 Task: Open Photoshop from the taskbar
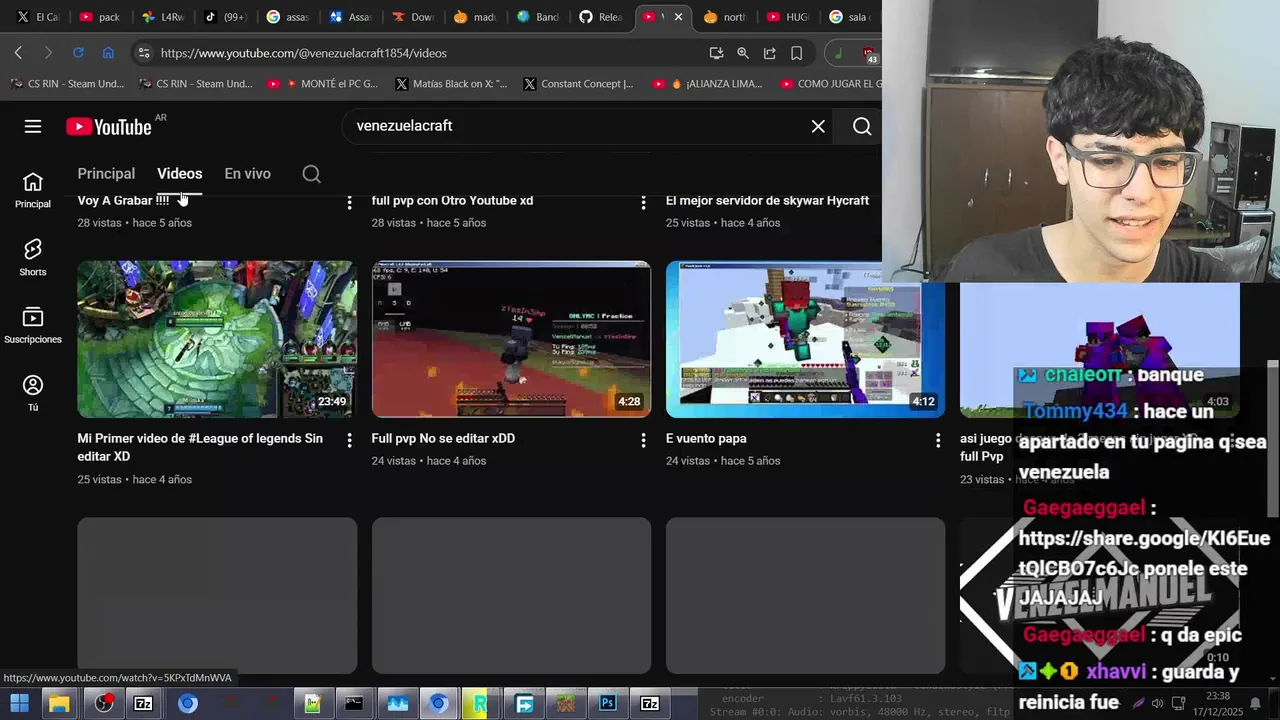click(607, 703)
